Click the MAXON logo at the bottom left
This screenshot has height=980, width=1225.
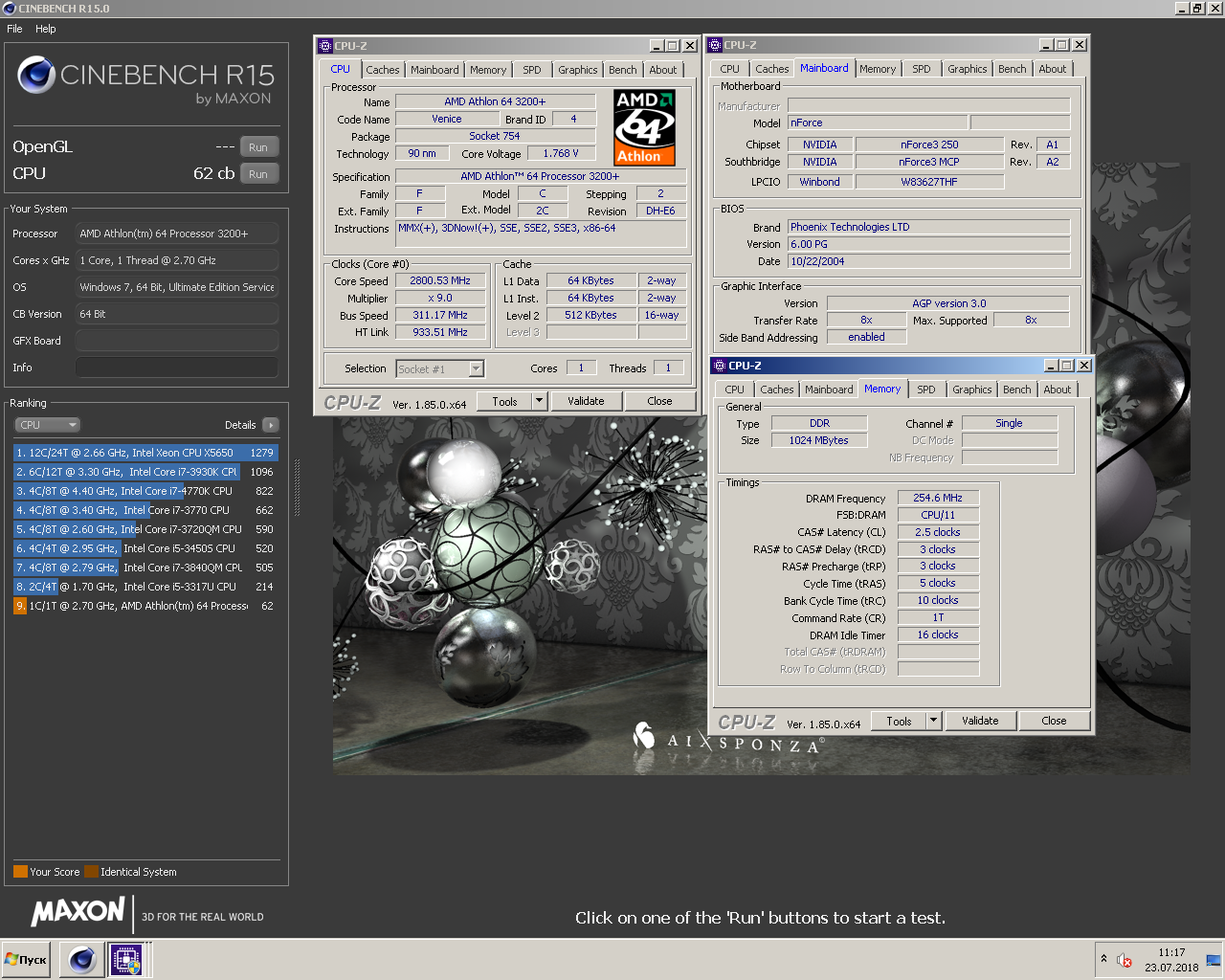(x=78, y=912)
